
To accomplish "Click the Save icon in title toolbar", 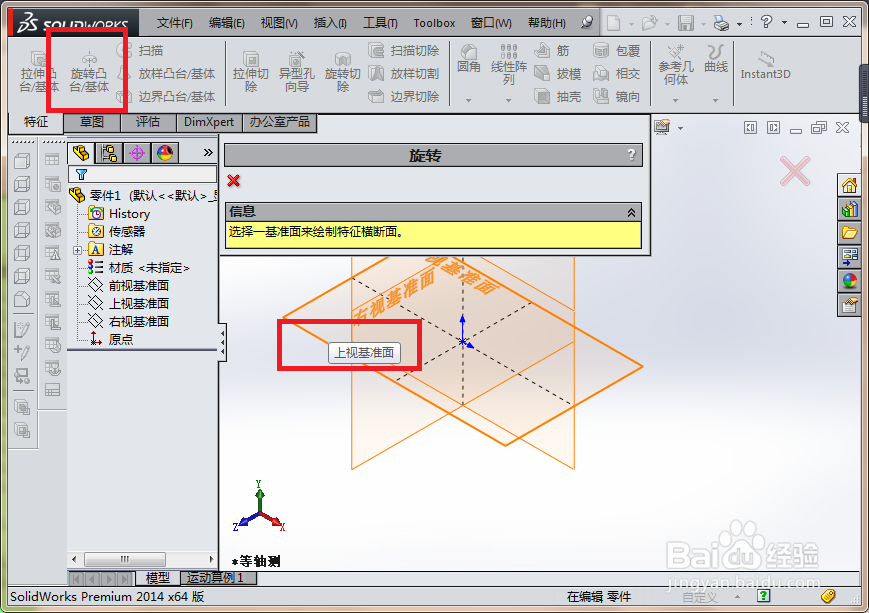I will [686, 23].
